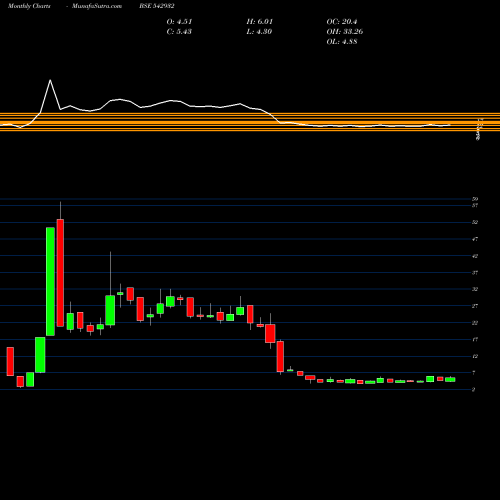Screen dimensions: 500x500
Task: Click the "OH: 33.26" value
Action: pos(345,32)
